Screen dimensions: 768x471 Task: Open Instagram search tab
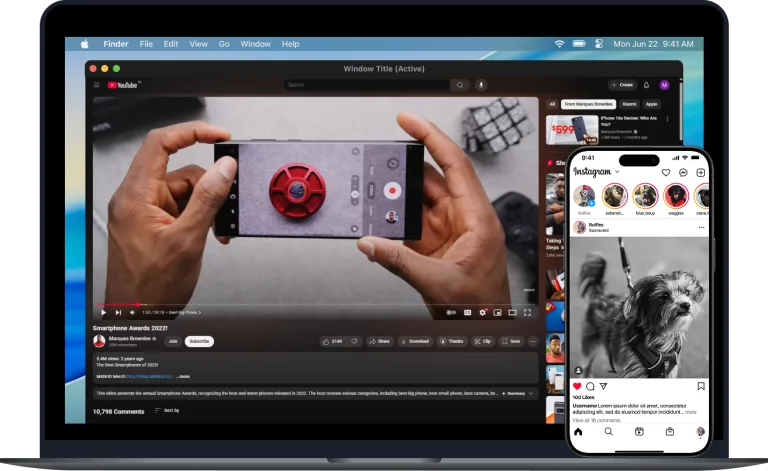608,431
